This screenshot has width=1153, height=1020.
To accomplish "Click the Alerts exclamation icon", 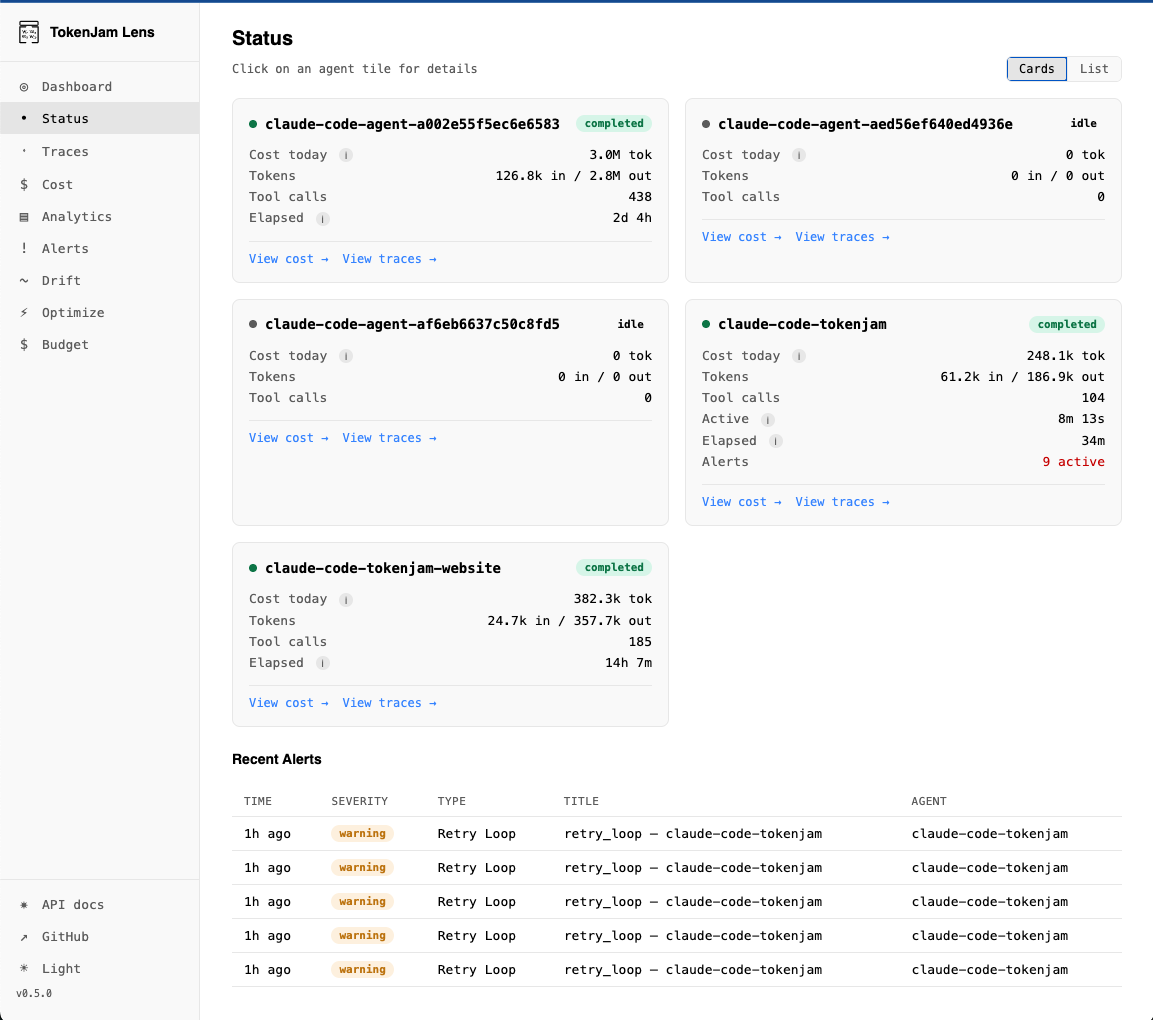I will 24,249.
